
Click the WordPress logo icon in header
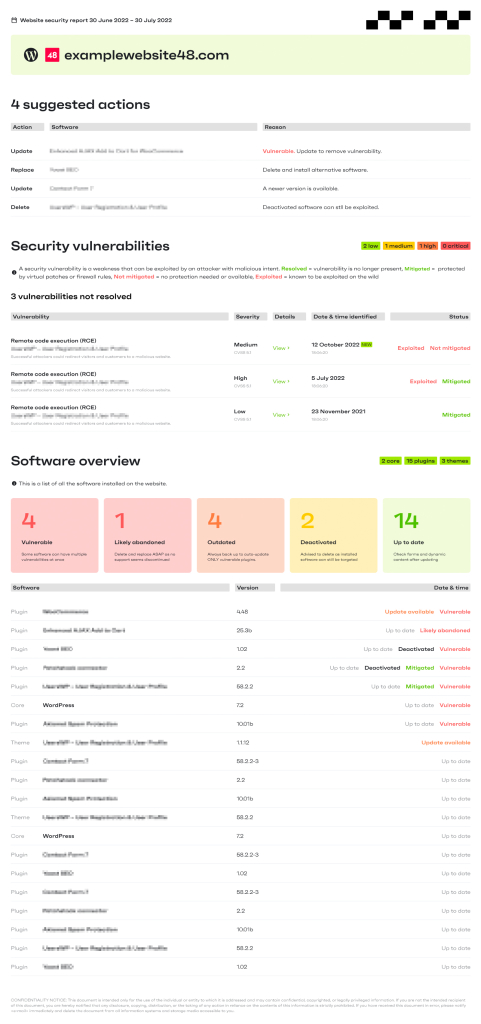[31, 55]
